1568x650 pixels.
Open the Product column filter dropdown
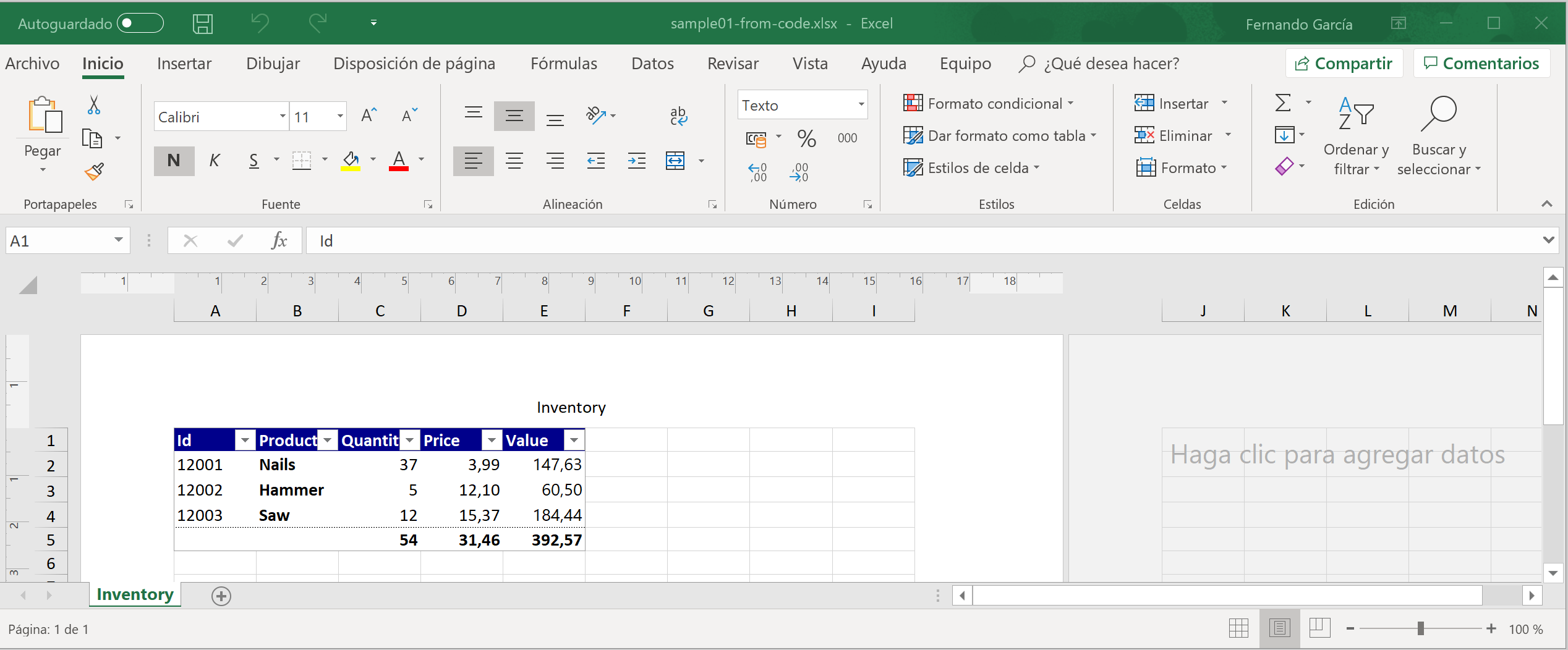(x=327, y=440)
